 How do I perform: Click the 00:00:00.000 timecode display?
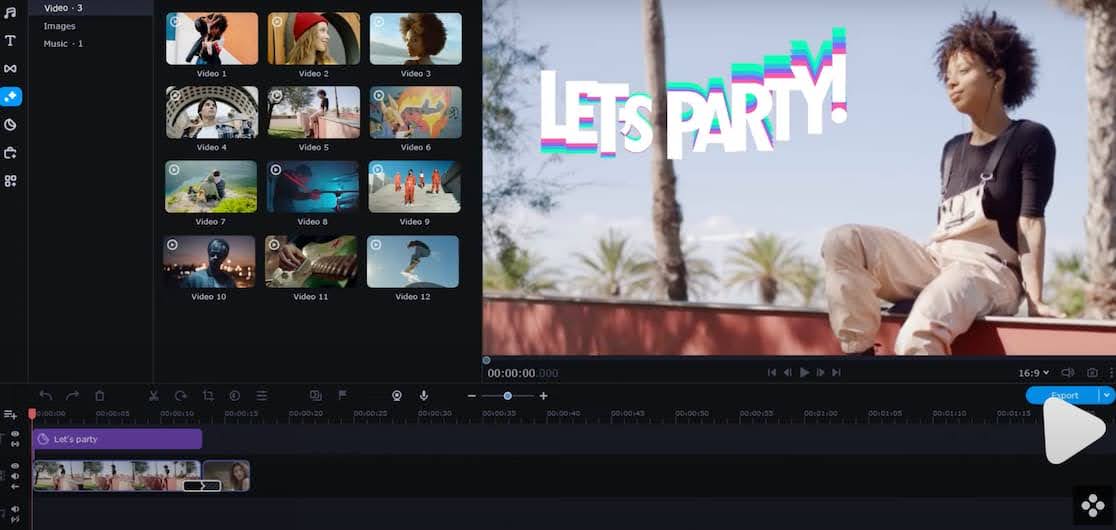pos(522,373)
